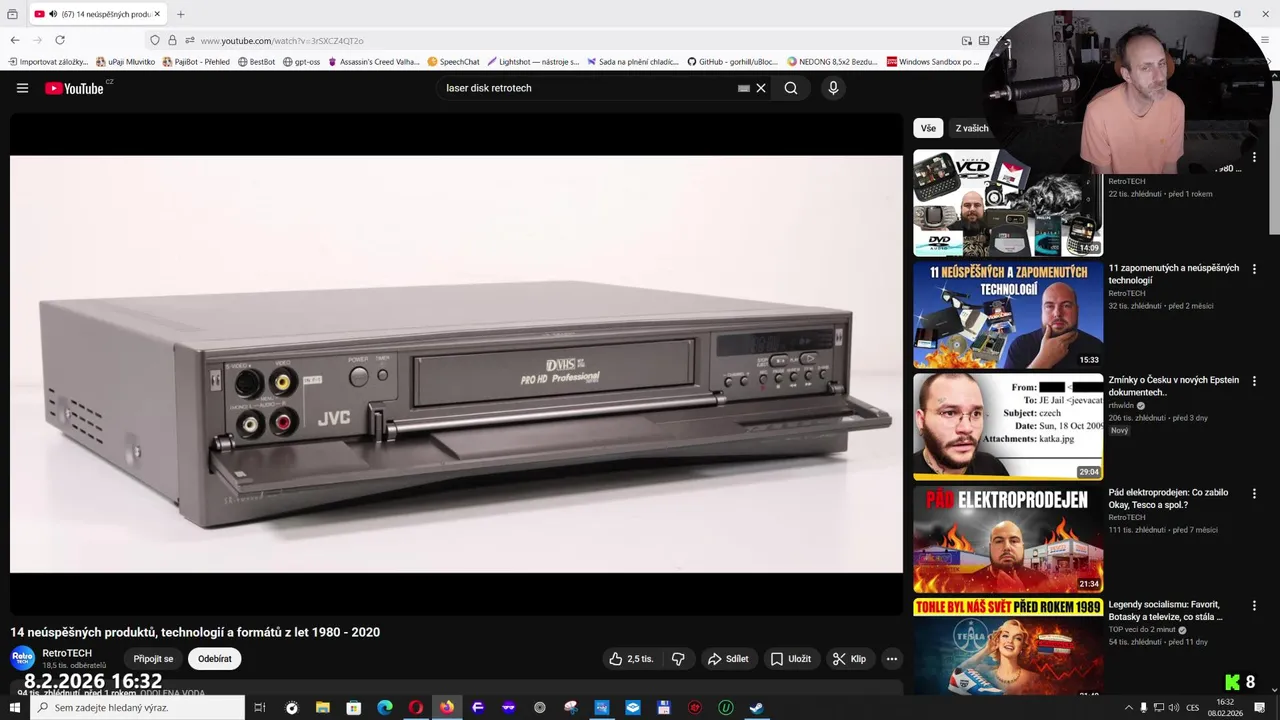Create a clip with Klip button
The width and height of the screenshot is (1280, 720).
(x=849, y=659)
